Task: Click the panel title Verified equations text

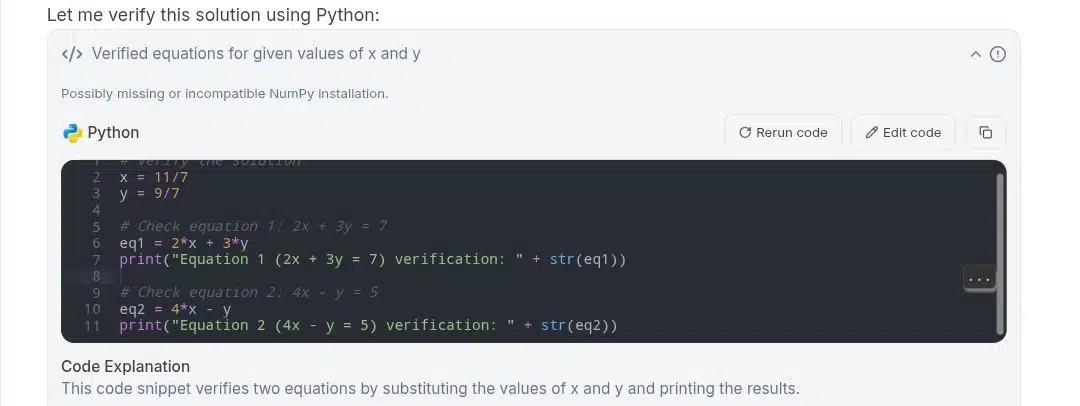Action: (256, 54)
